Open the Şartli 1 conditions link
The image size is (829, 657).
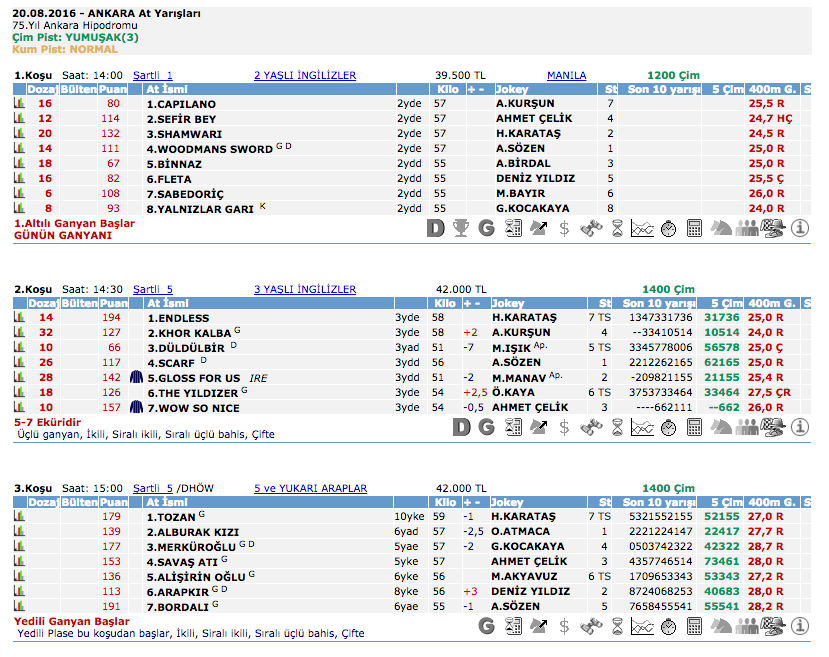tap(153, 75)
